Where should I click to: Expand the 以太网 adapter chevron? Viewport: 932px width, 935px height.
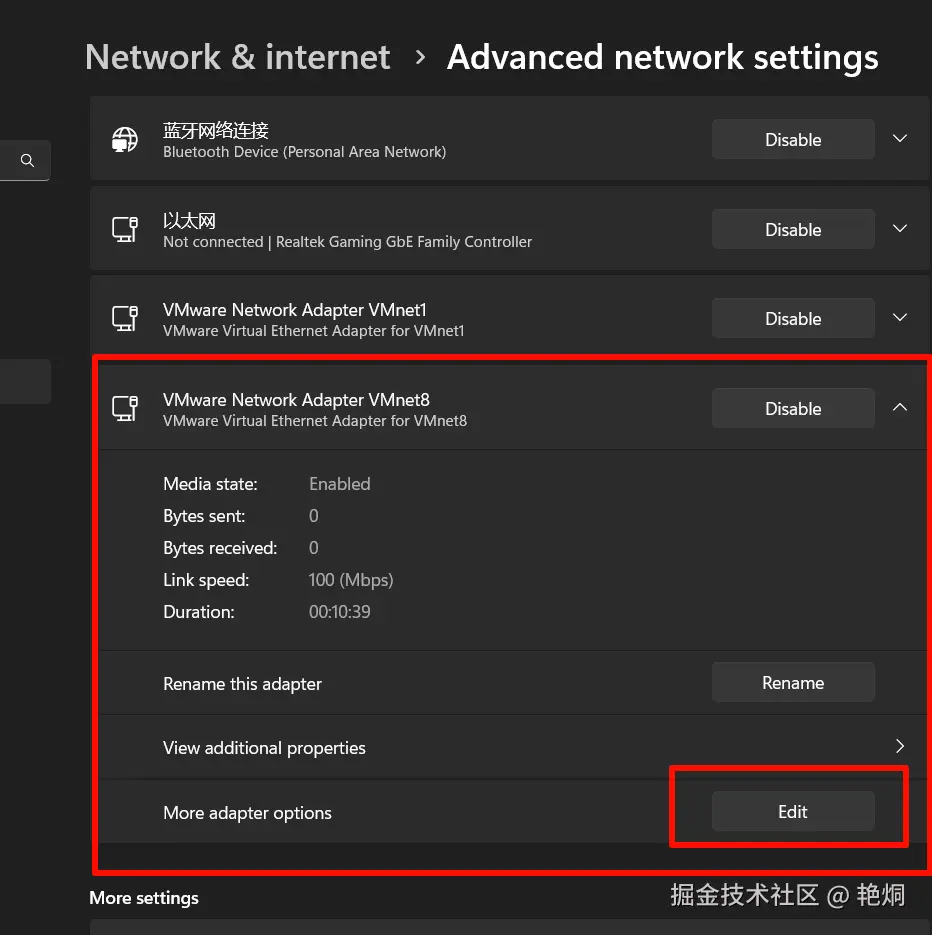(x=900, y=229)
